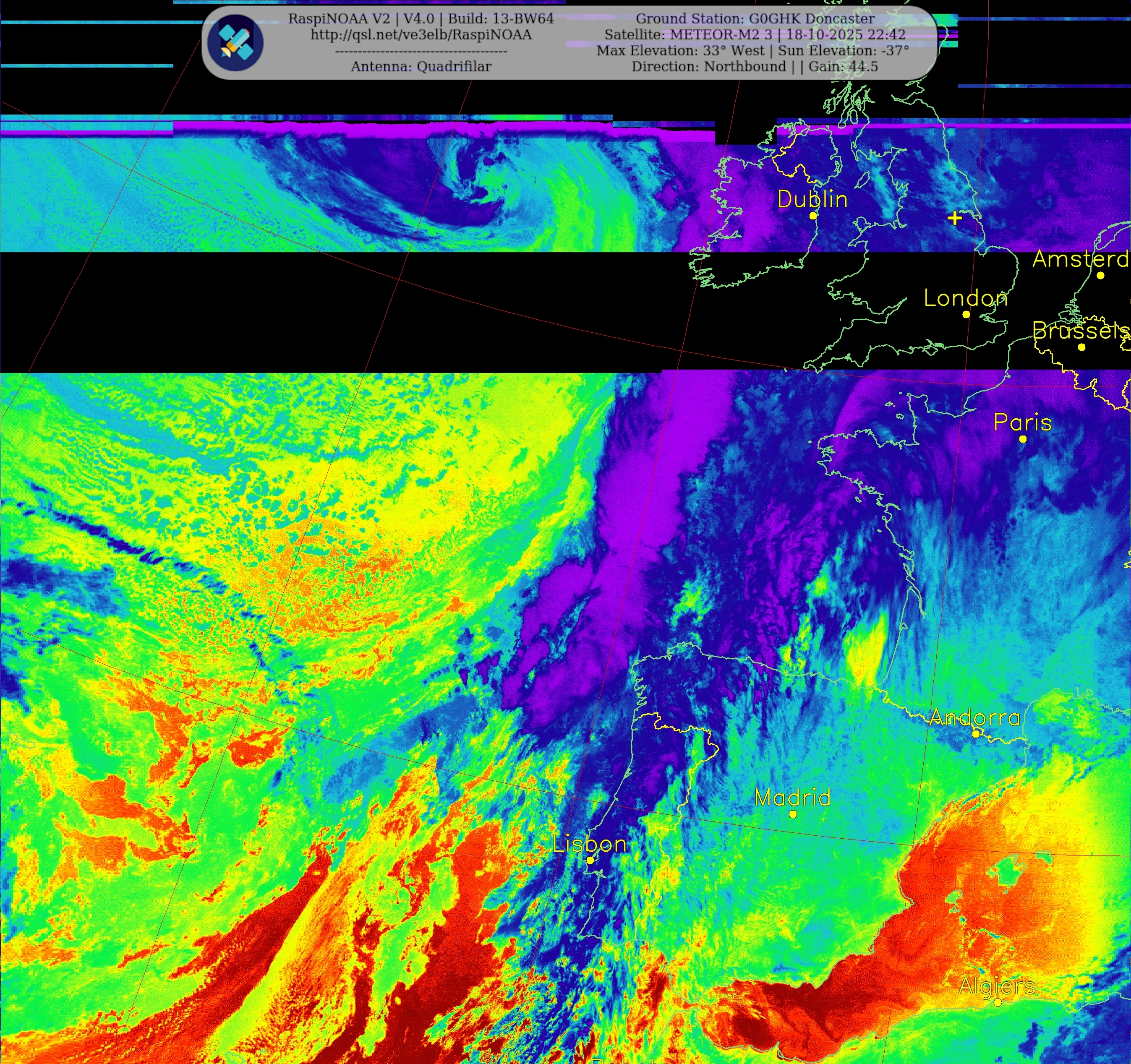Click the Amsterdam city dot marker

coord(1101,275)
